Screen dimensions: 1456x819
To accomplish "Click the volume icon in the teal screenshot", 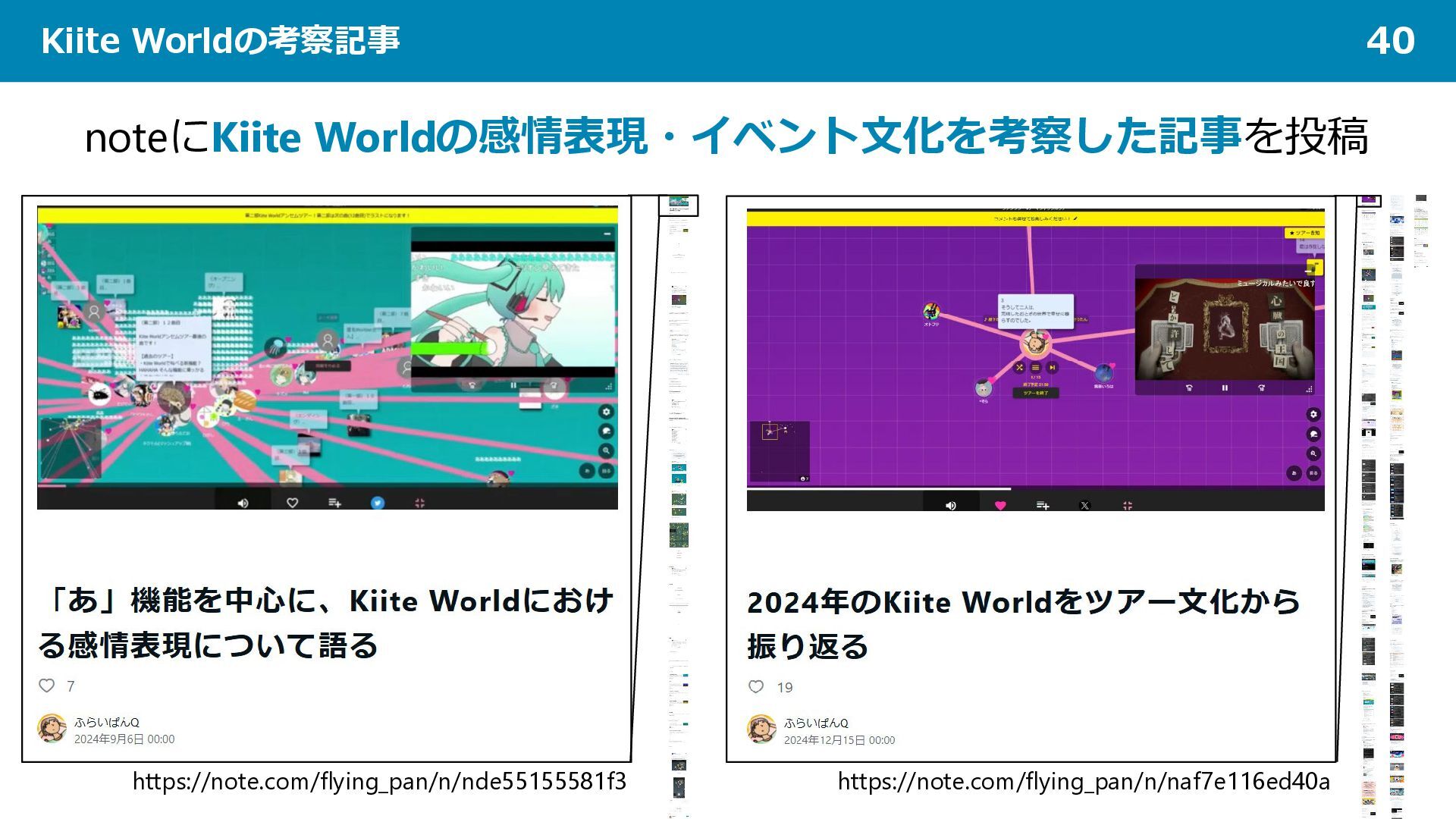I will pos(243,503).
